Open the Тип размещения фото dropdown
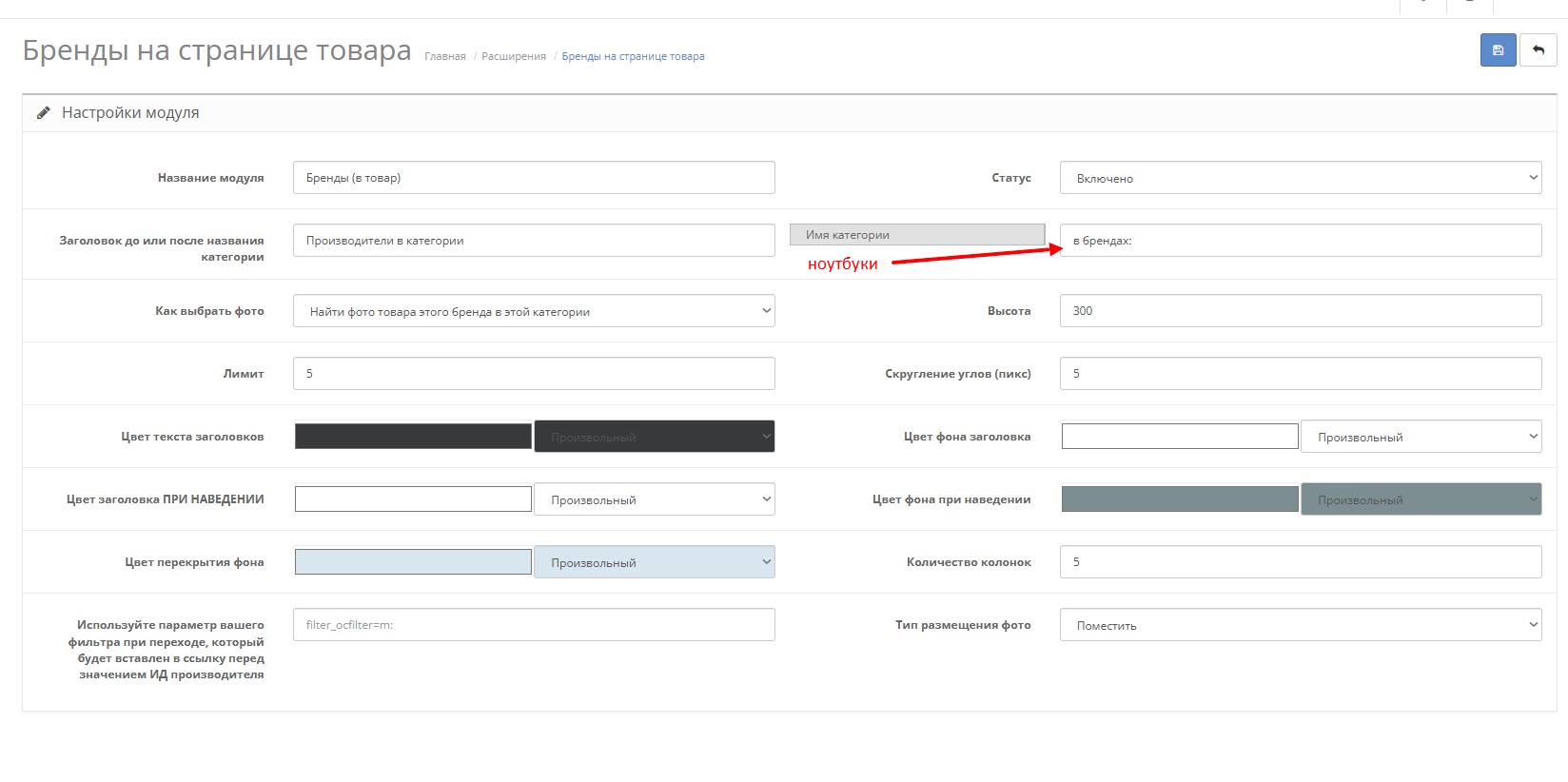The image size is (1568, 782). tap(1300, 625)
